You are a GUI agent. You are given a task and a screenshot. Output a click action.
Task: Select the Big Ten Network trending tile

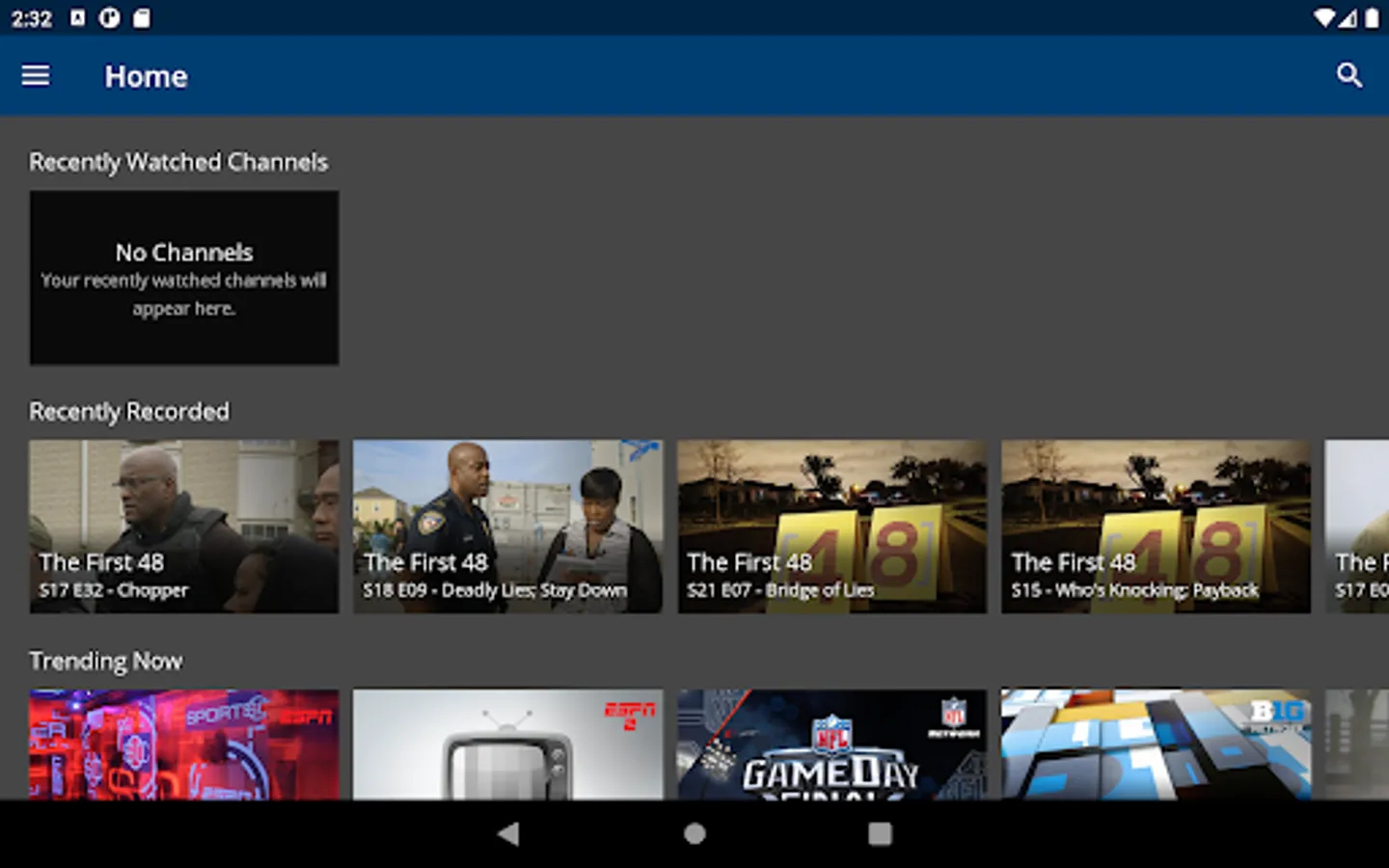(x=1157, y=745)
